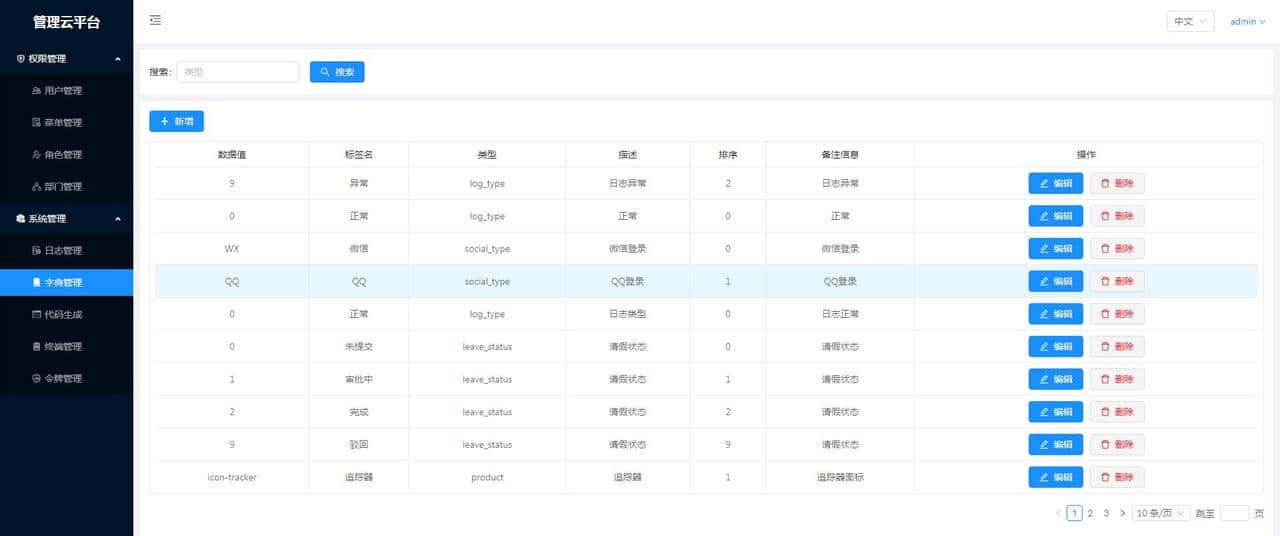Click the 新增 add button
1280x536 pixels.
[177, 121]
